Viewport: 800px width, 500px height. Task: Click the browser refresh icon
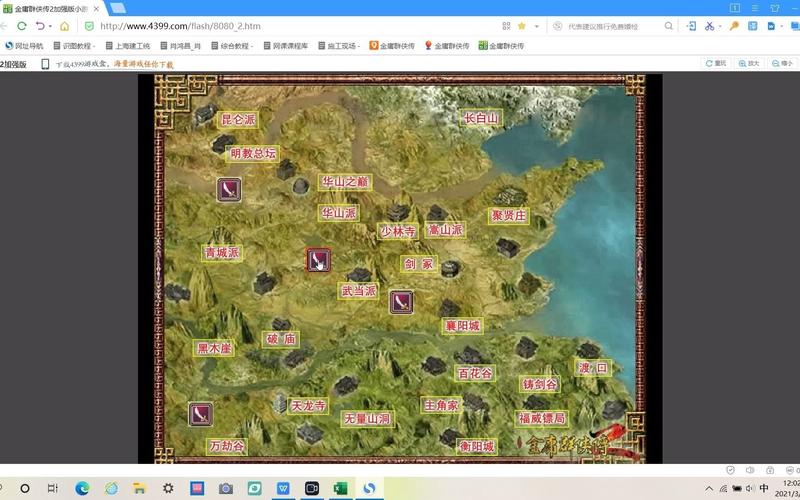tap(21, 26)
